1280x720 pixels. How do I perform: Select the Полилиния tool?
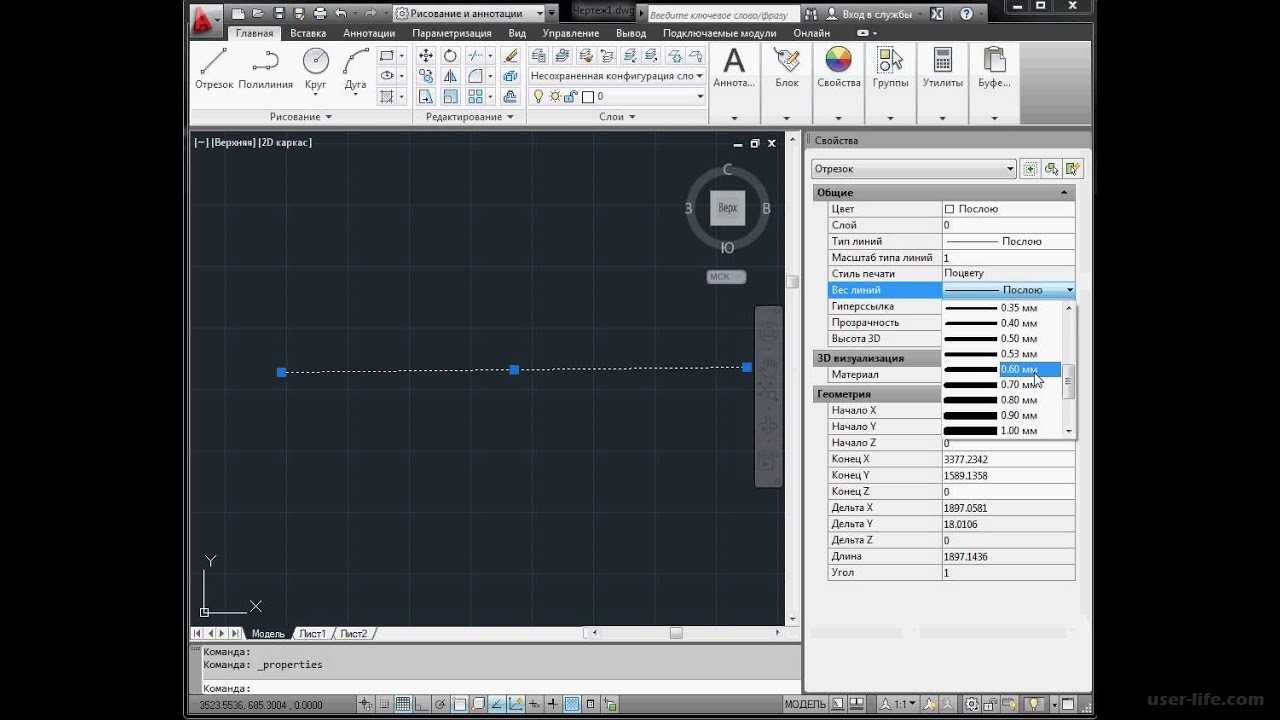coord(266,70)
